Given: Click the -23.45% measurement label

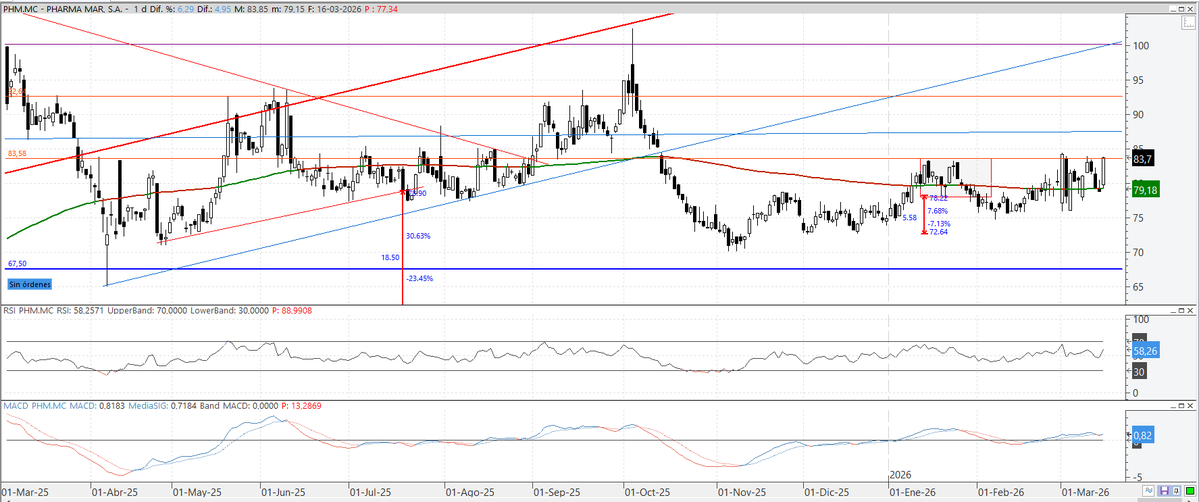Looking at the screenshot, I should pos(420,279).
